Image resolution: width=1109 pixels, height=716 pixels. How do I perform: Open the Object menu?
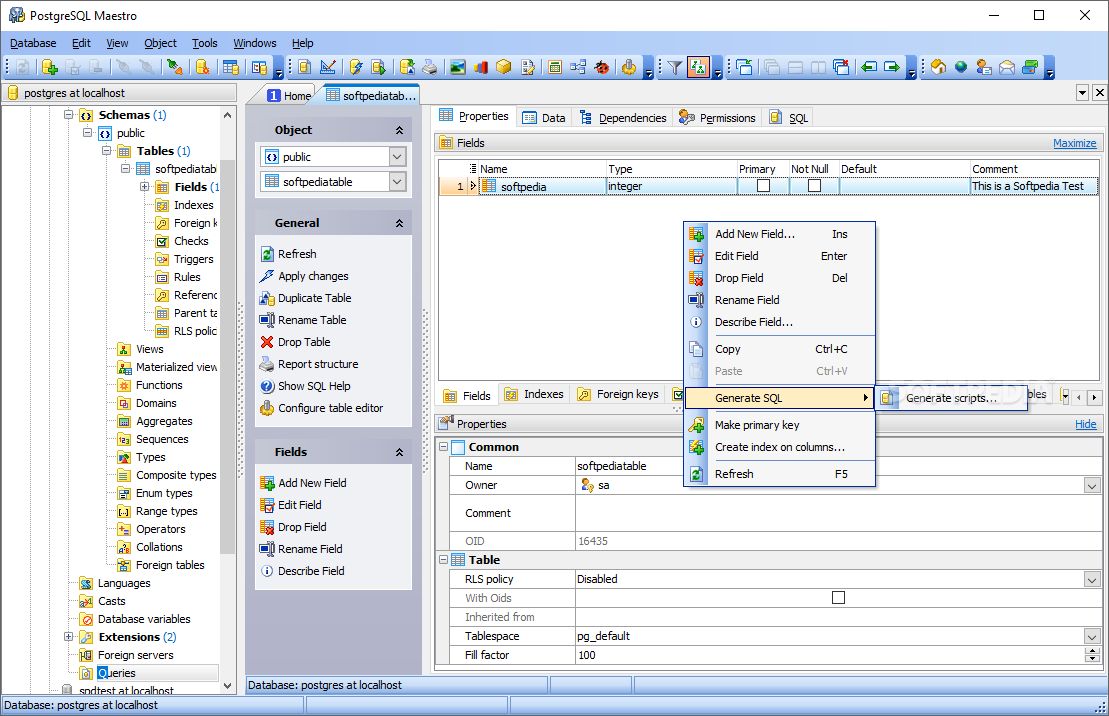click(160, 43)
